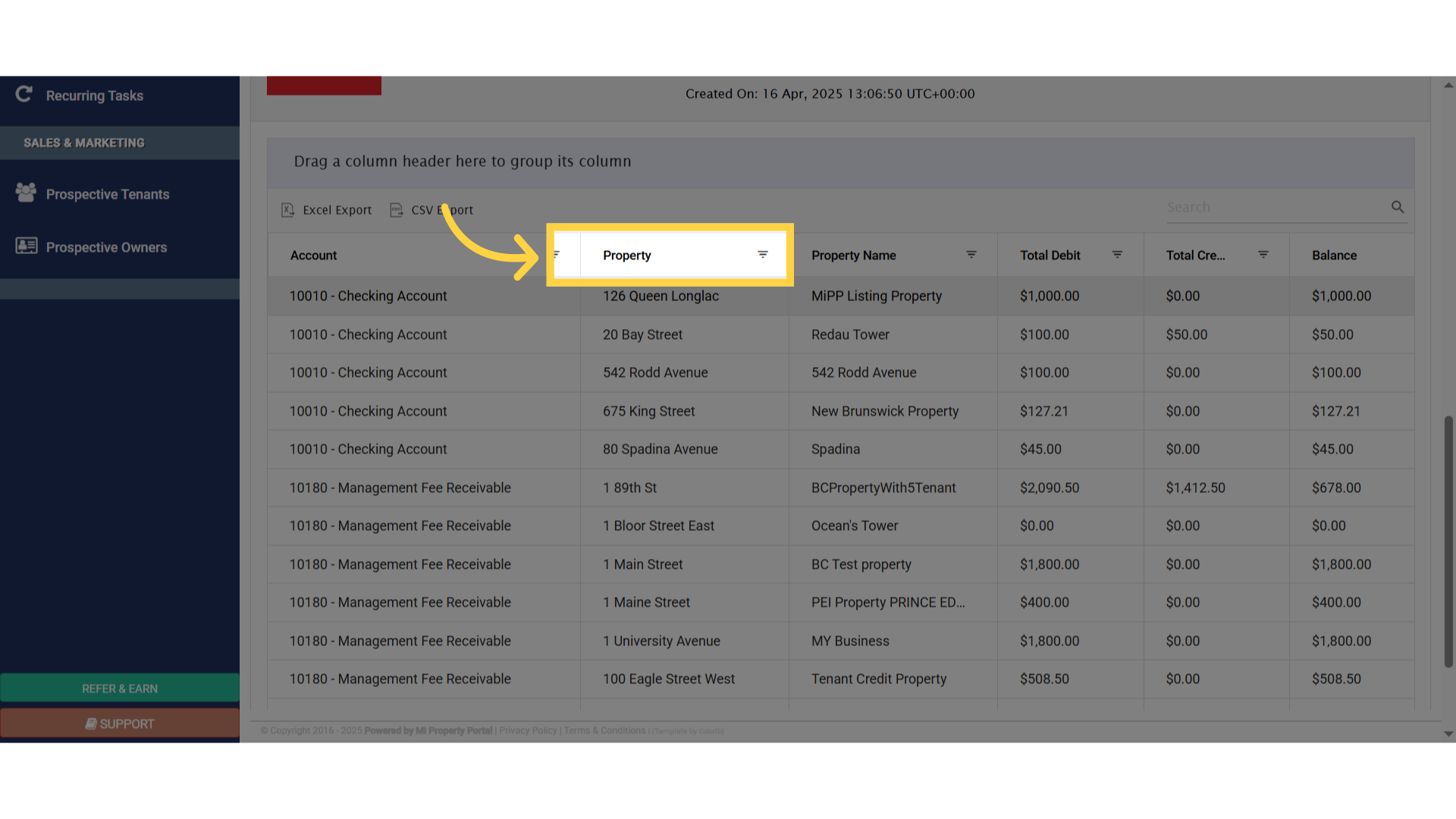Open the Terms & Conditions link

(x=604, y=731)
